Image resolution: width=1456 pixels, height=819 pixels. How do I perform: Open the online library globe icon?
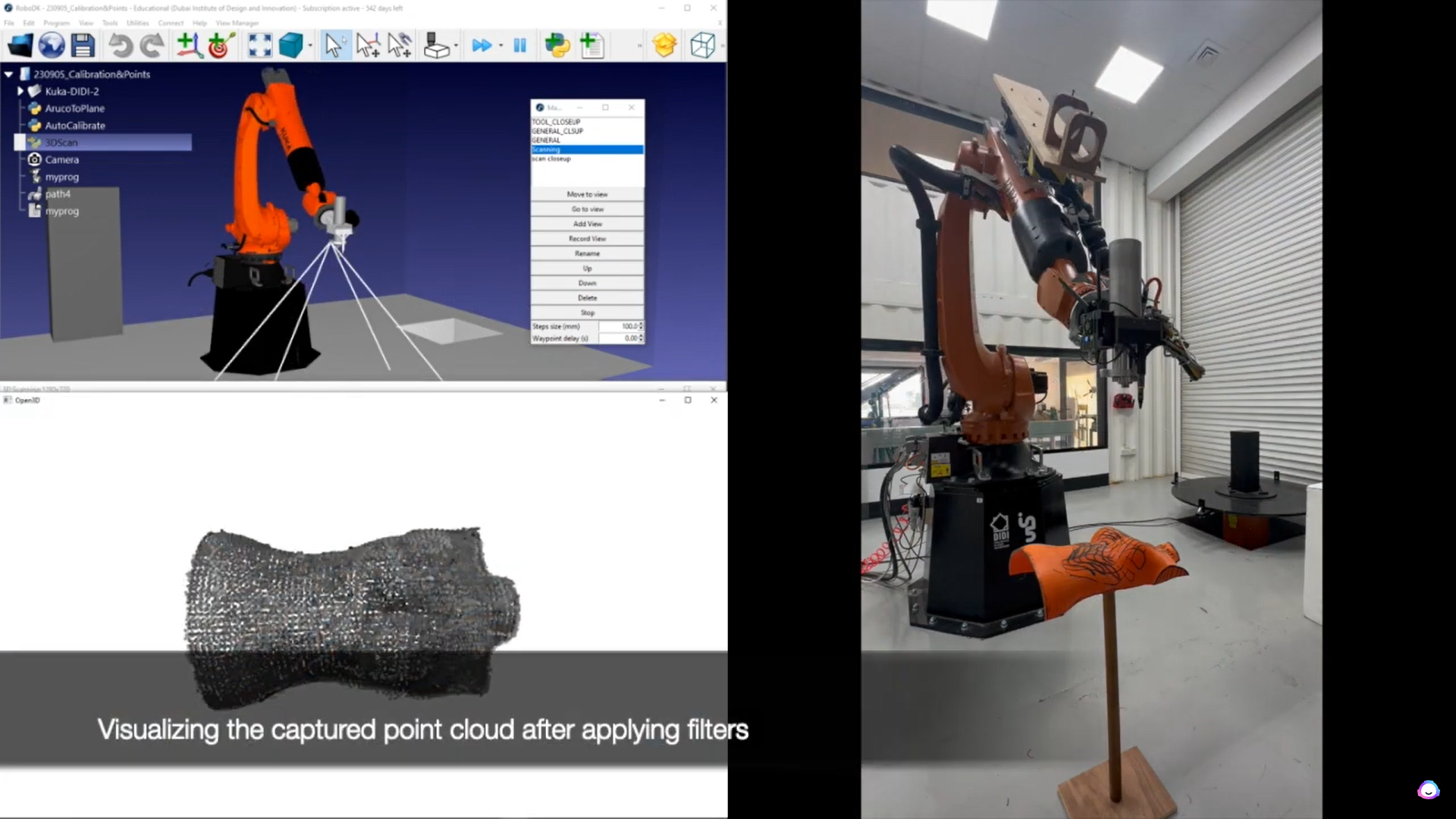click(52, 45)
